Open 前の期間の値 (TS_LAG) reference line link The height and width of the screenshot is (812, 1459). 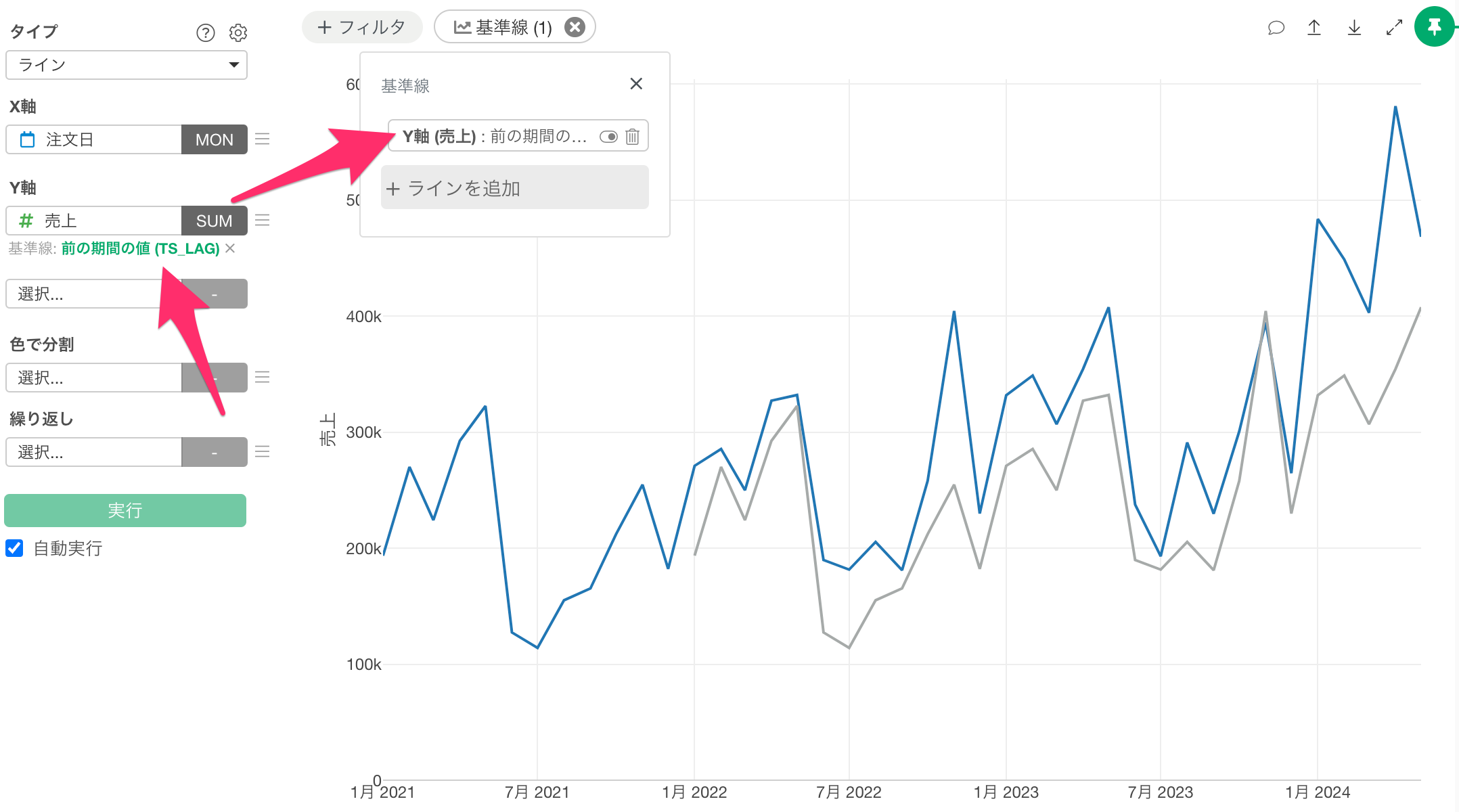click(140, 248)
